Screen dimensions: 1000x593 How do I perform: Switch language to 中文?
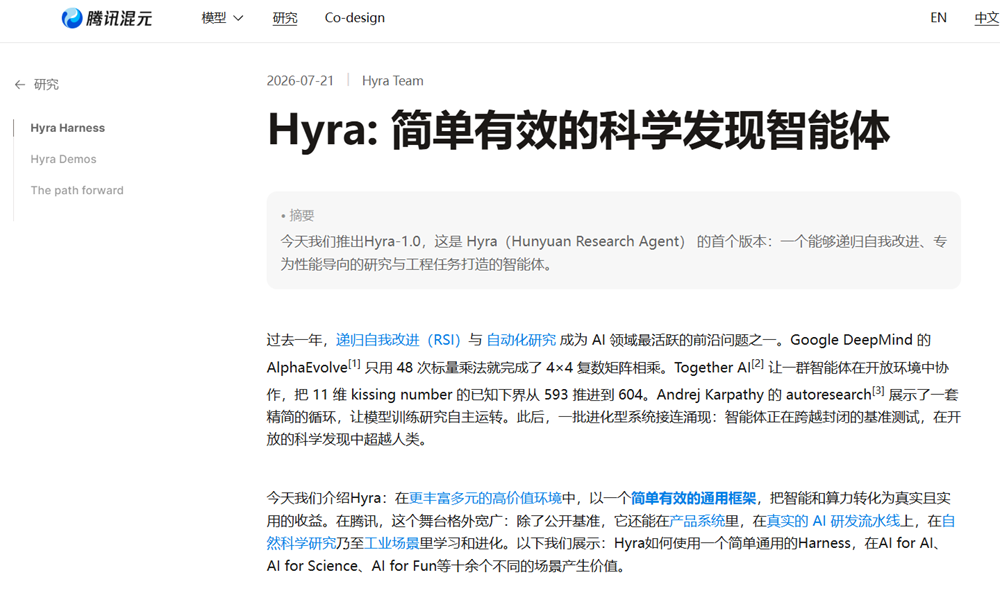tap(987, 18)
